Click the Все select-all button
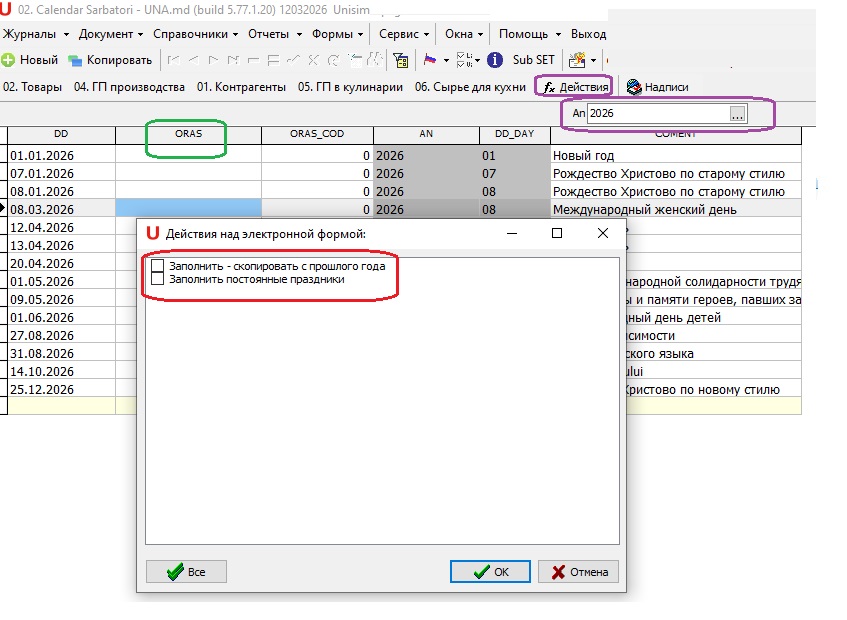Image resolution: width=847 pixels, height=620 pixels. pos(186,571)
